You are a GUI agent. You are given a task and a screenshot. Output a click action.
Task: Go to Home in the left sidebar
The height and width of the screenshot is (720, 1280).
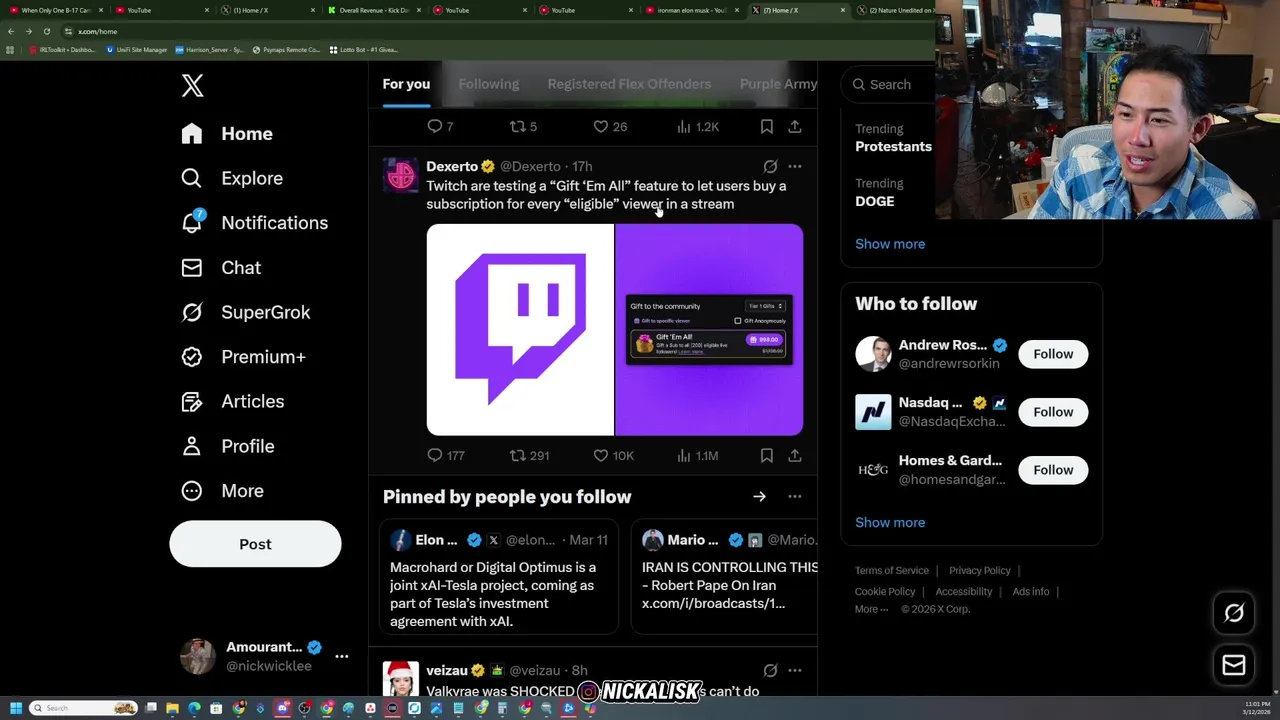pyautogui.click(x=227, y=134)
